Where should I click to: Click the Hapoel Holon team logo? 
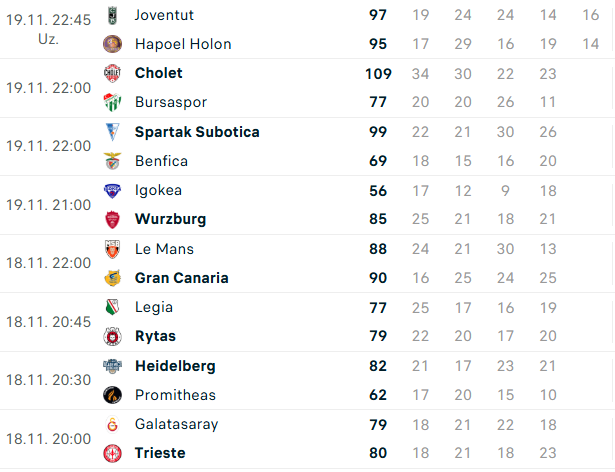coord(112,44)
